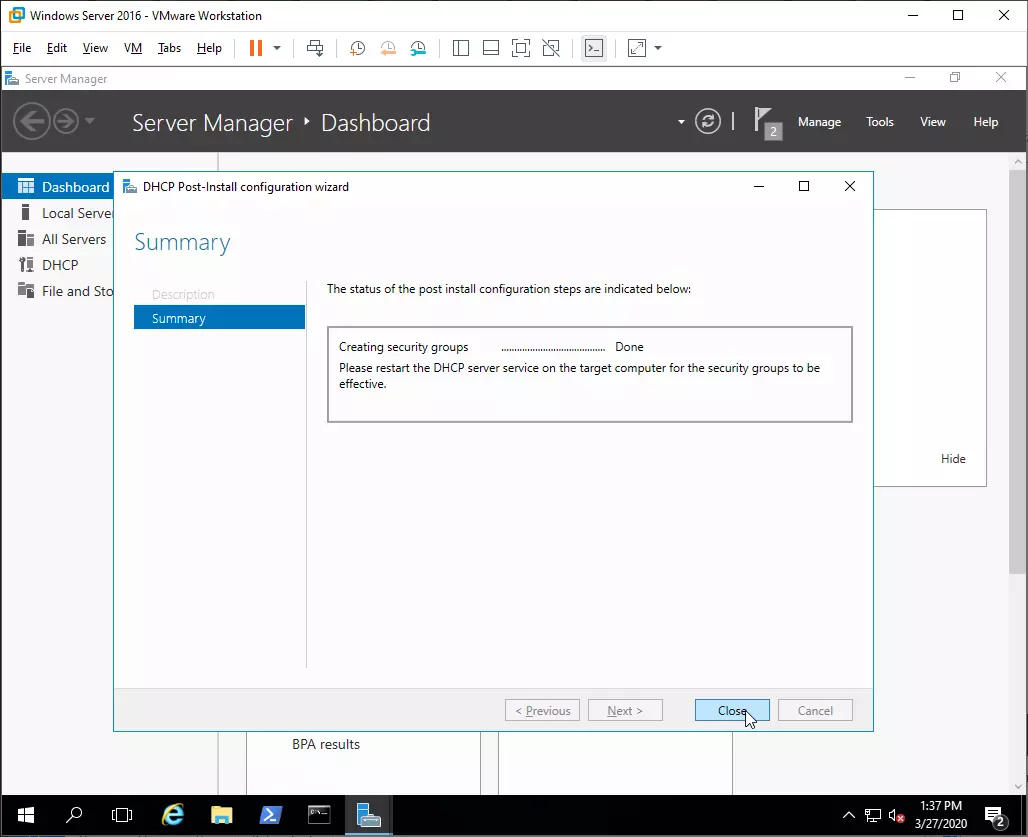
Task: Click the muted volume tray icon
Action: [x=896, y=816]
